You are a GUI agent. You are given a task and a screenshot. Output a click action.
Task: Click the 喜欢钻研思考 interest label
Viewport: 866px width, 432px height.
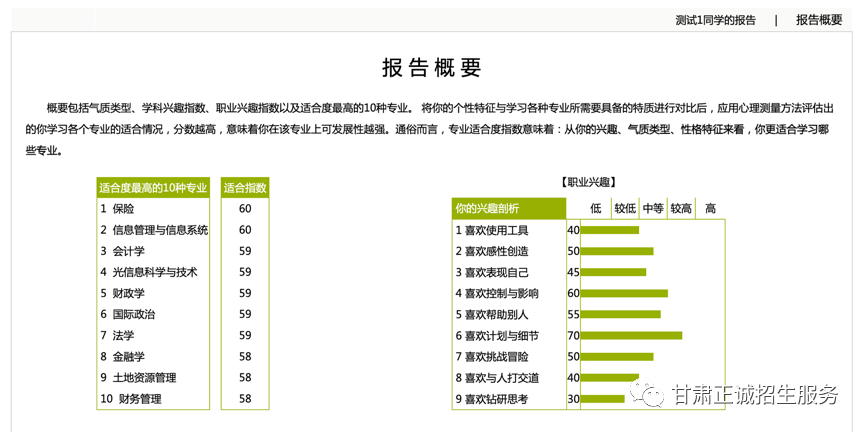point(496,399)
